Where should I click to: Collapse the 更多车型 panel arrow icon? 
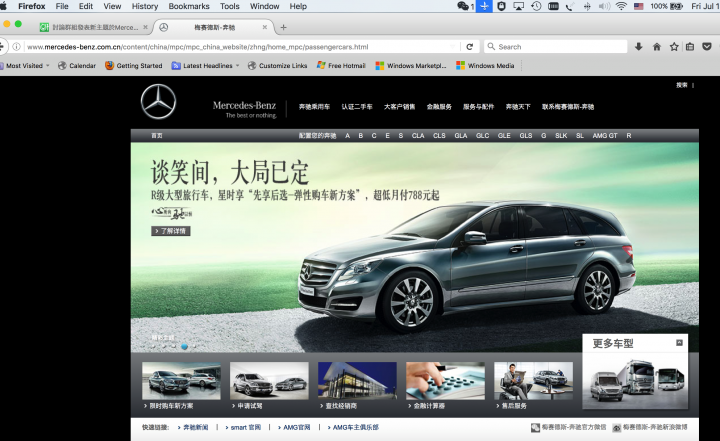[x=679, y=343]
